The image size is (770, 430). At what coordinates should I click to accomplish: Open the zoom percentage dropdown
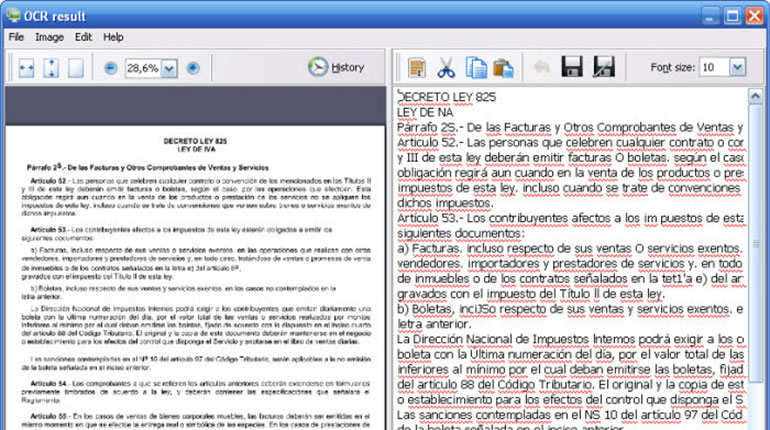tap(169, 68)
